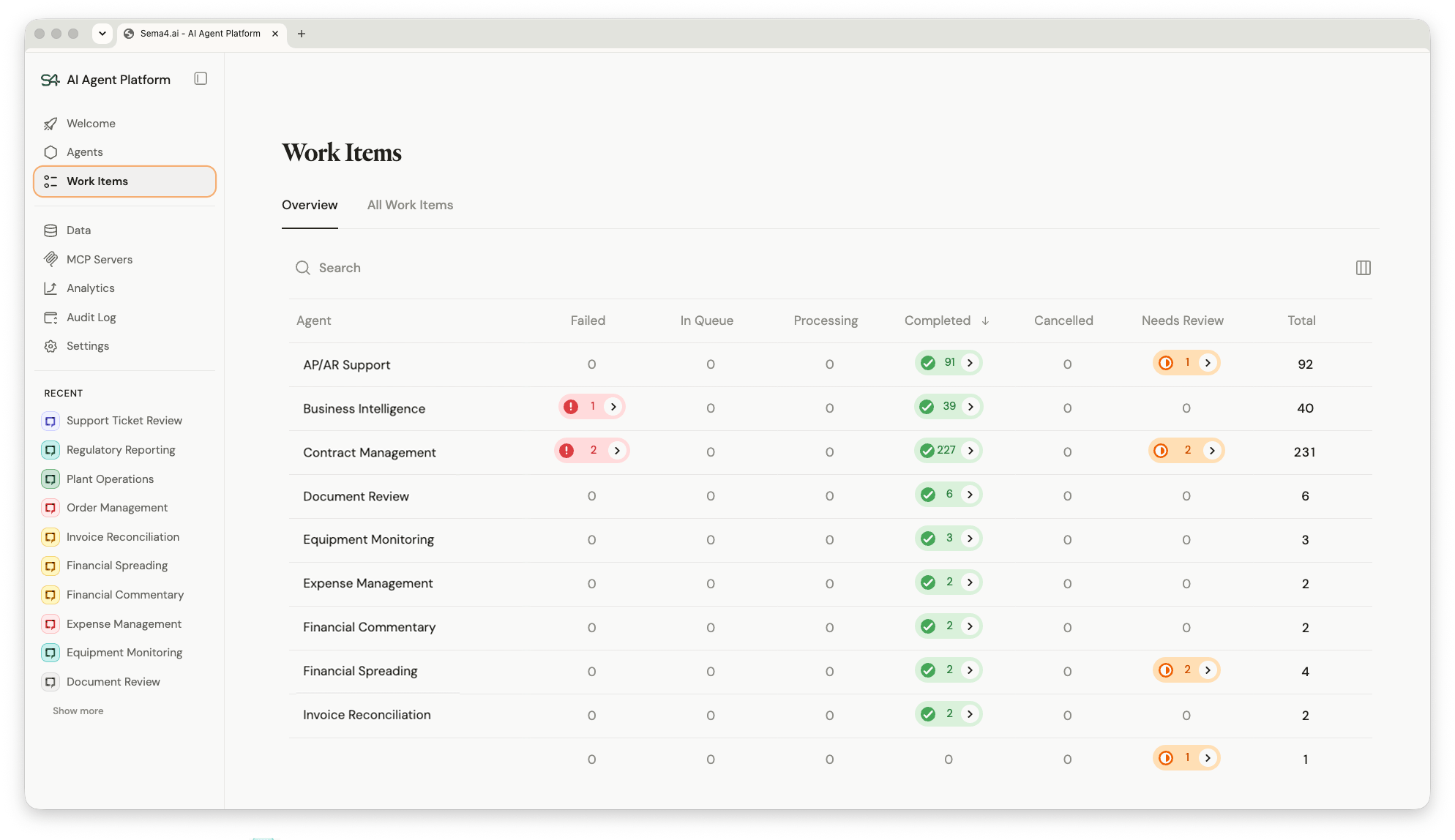
Task: Click total 231 for Contract Management
Action: pyautogui.click(x=1304, y=452)
